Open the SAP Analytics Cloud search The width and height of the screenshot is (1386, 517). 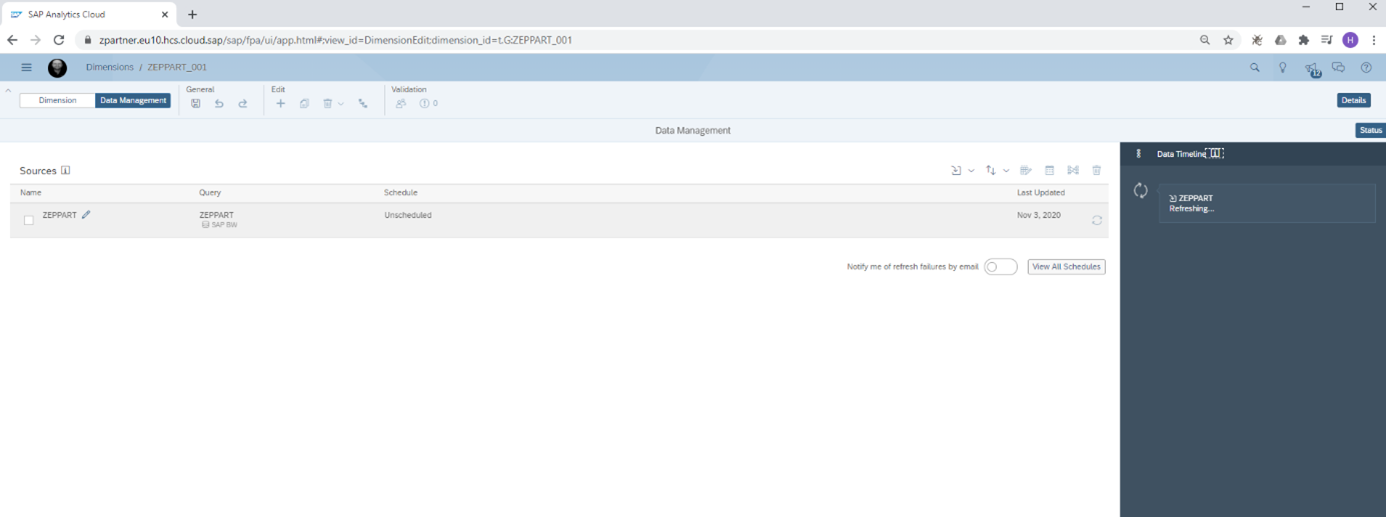coord(1255,68)
